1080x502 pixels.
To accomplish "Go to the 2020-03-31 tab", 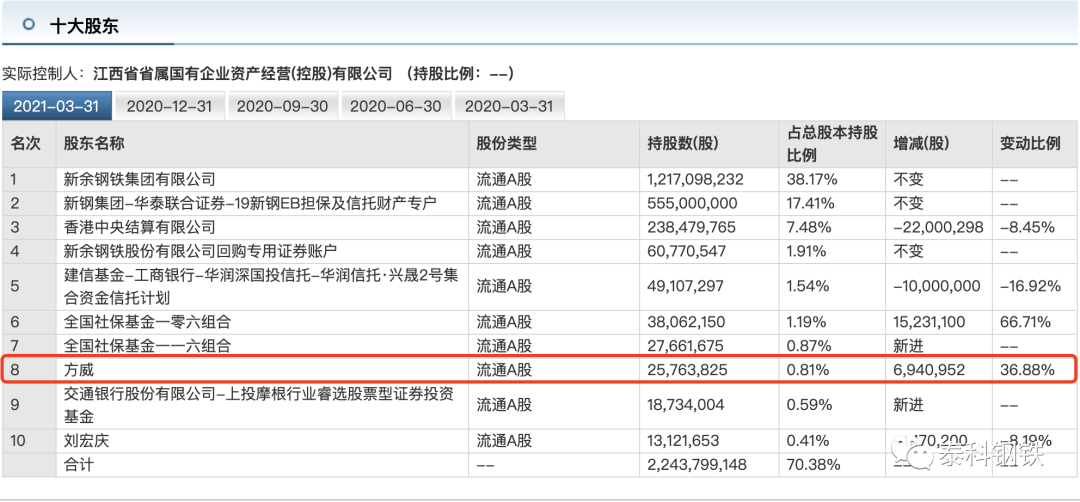I will 510,106.
